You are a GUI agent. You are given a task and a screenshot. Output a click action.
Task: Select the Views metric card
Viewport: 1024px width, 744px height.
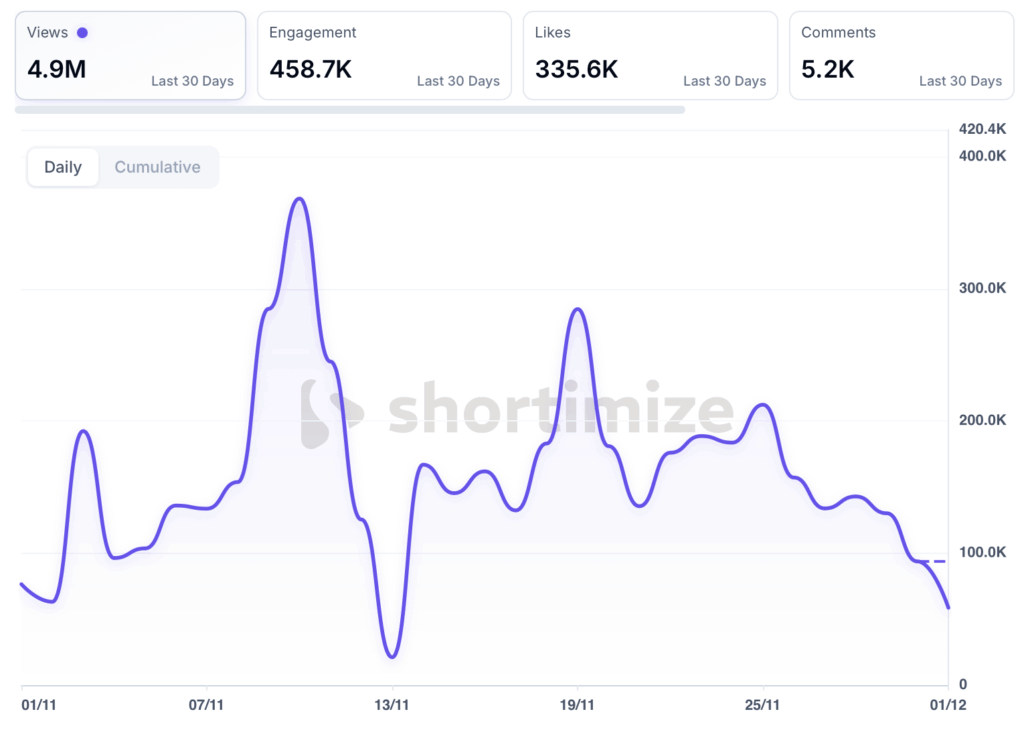130,56
